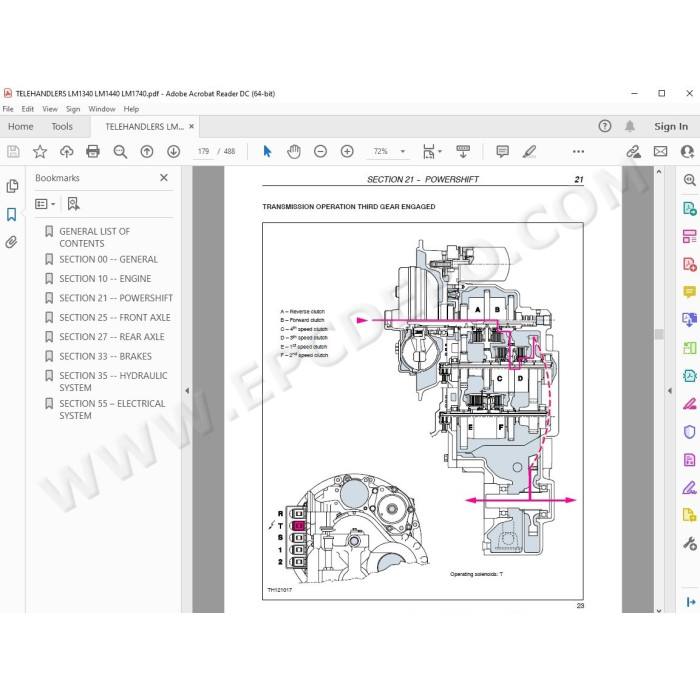Screen dimensions: 700x700
Task: Open bookmark GENERAL LIST OF CONTENTS
Action: coord(94,238)
